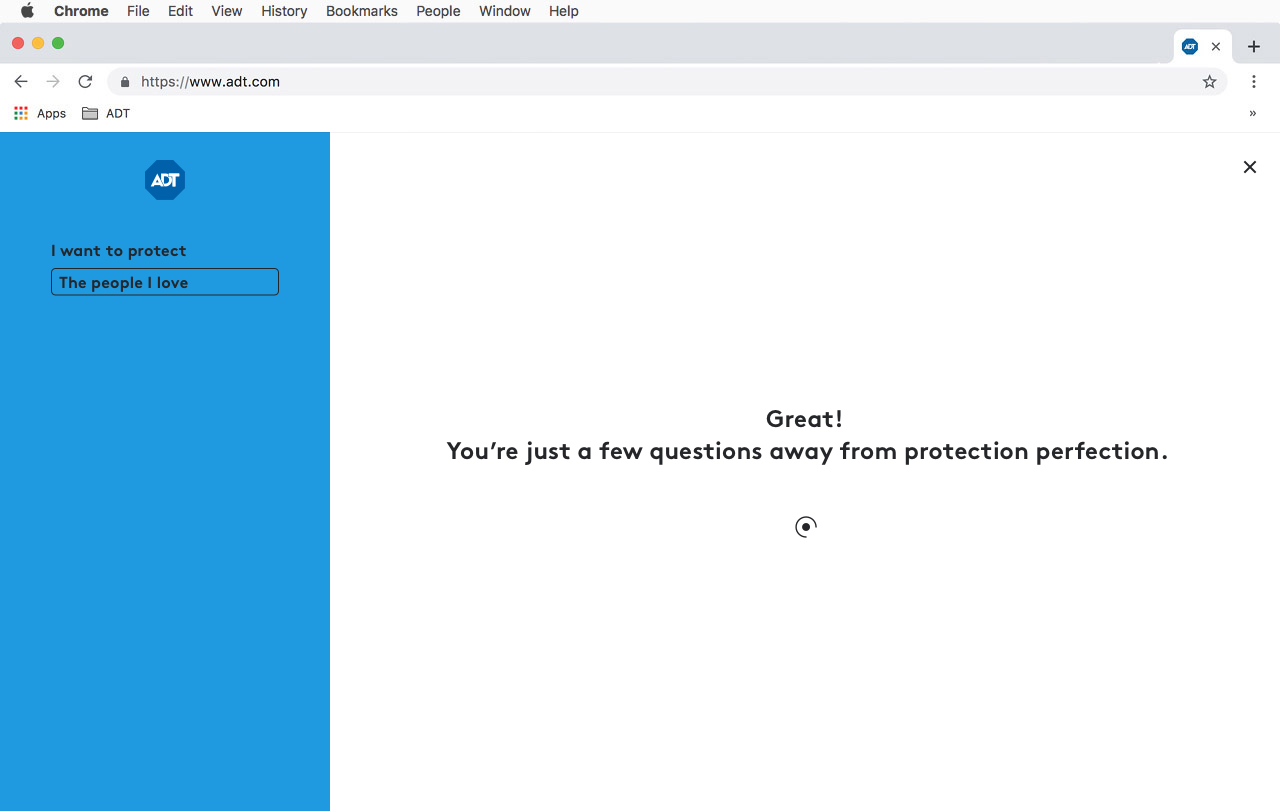Open the People menu
This screenshot has height=811, width=1280.
(438, 11)
